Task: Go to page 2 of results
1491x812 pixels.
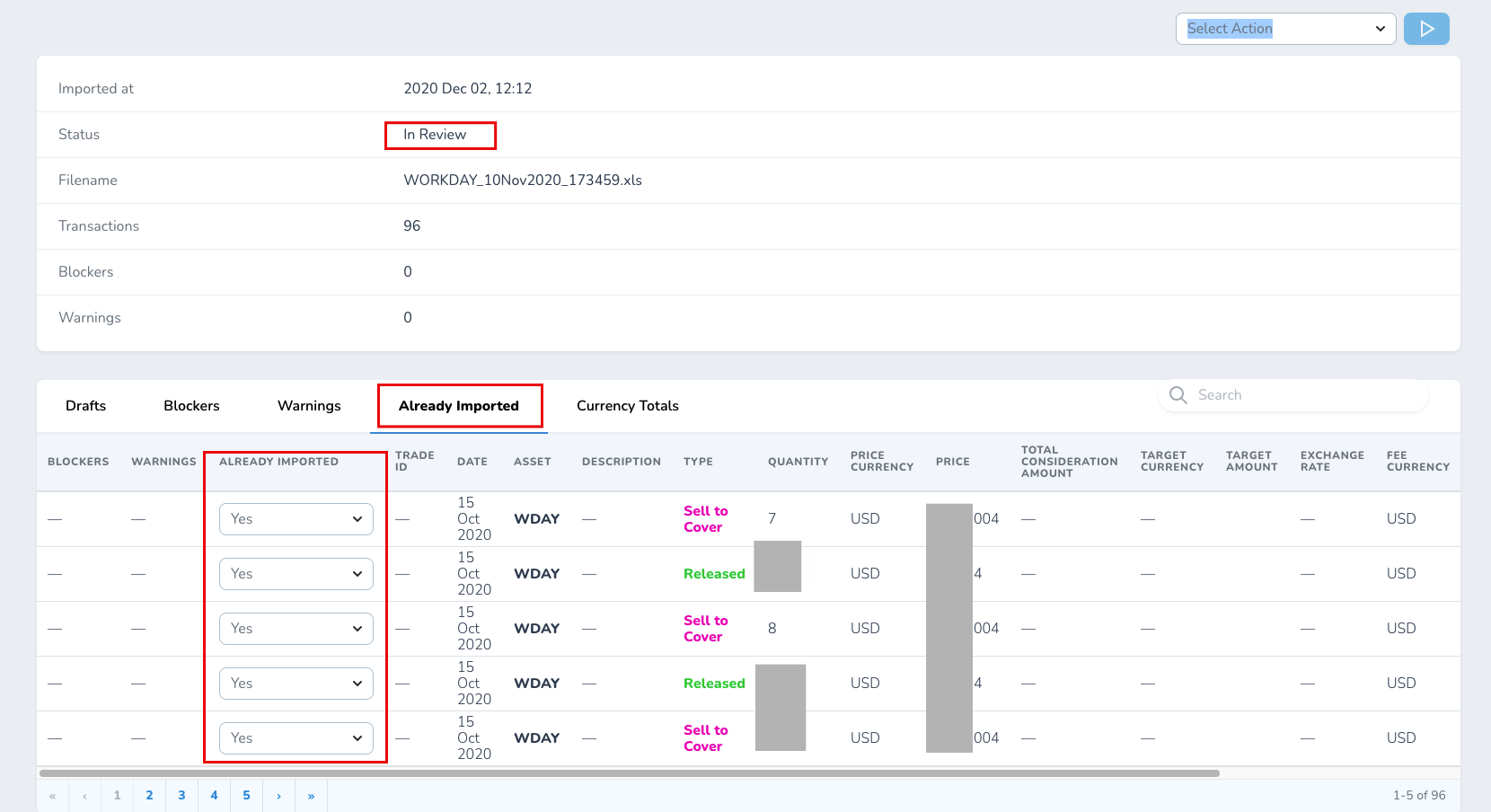Action: (x=149, y=796)
